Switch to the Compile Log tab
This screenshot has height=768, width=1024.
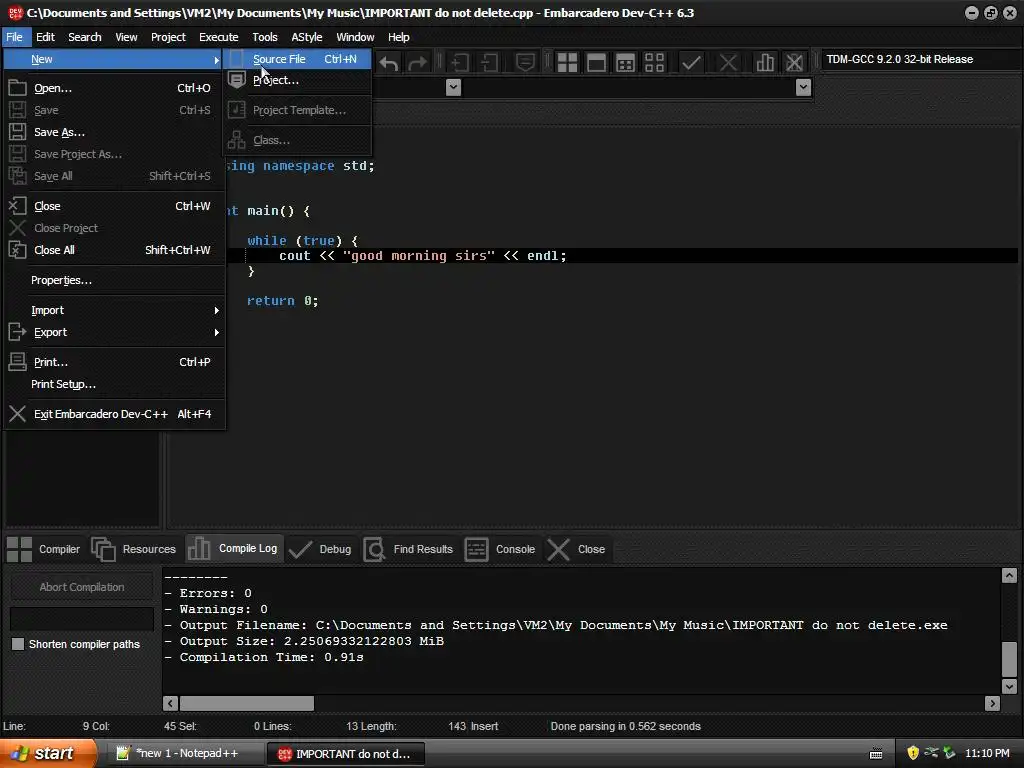point(234,549)
